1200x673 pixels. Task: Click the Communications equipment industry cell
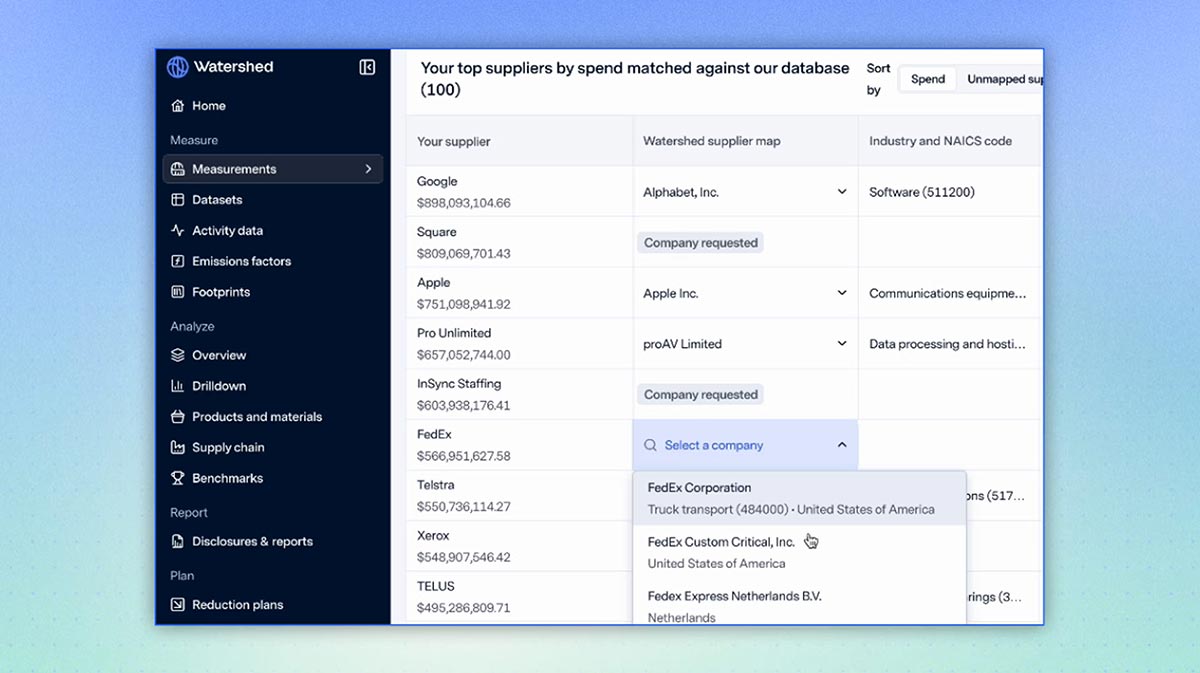[x=948, y=293]
